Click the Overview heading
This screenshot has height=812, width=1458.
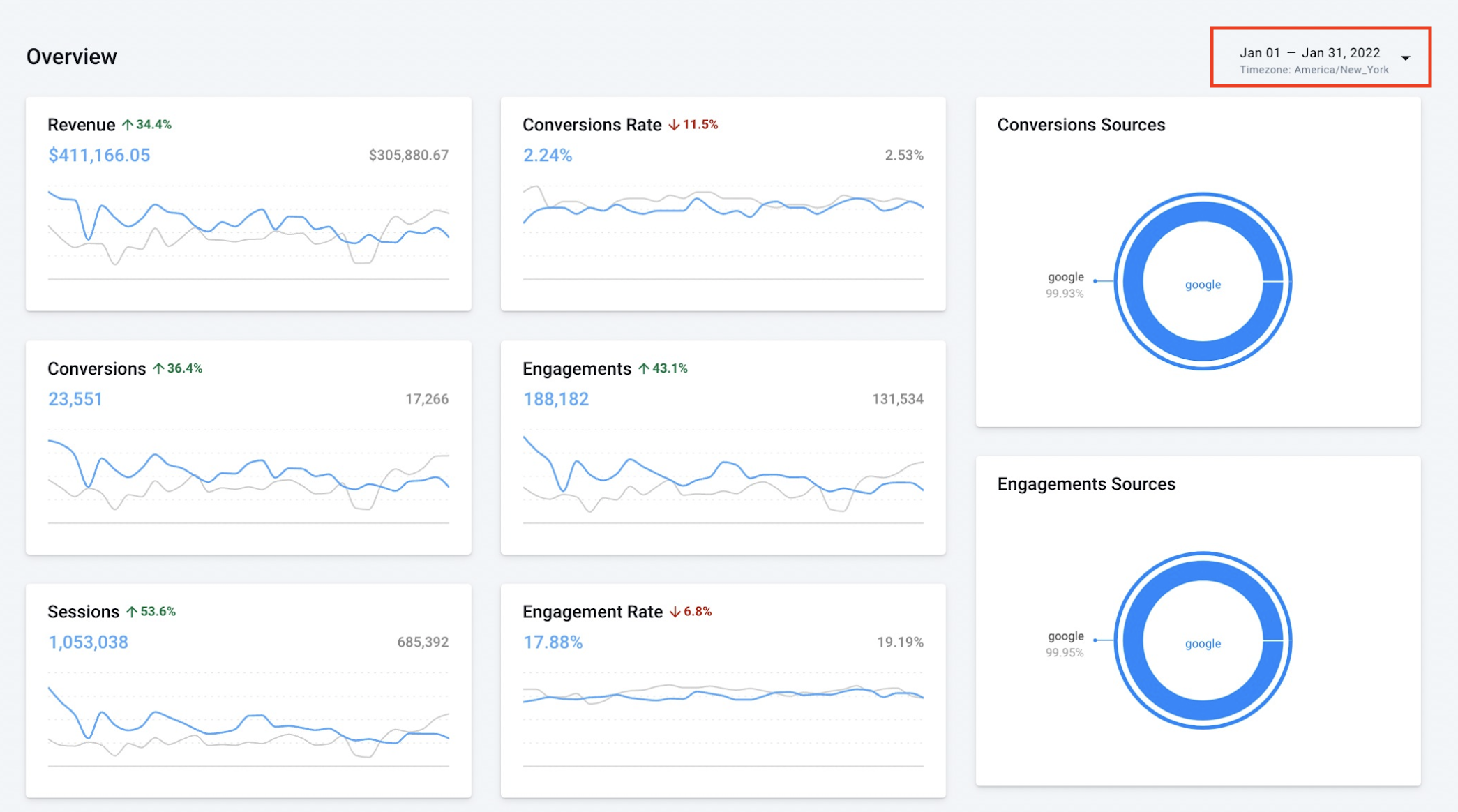click(x=71, y=57)
